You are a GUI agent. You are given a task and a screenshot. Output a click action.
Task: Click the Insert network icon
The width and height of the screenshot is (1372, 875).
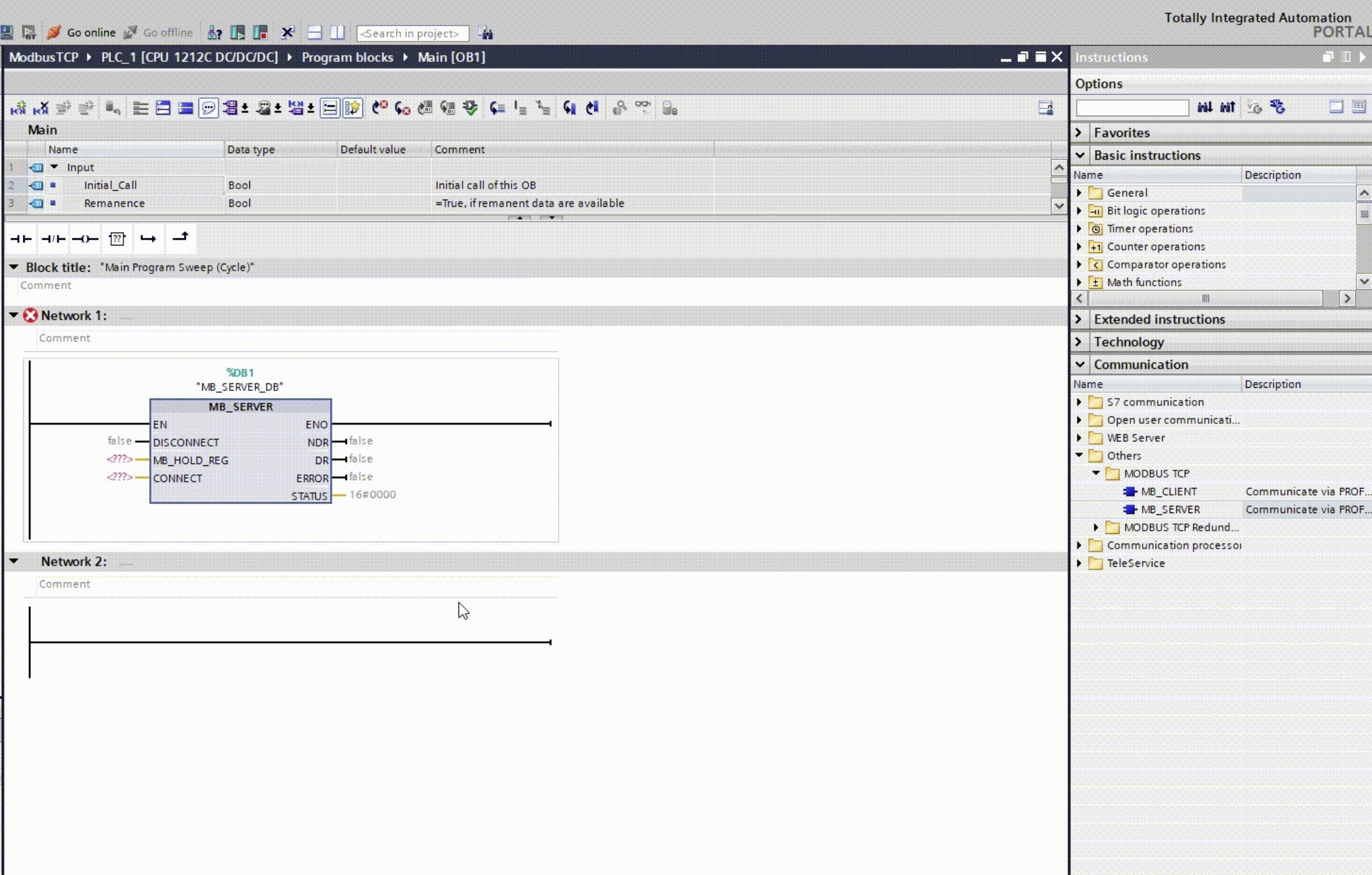pos(17,108)
